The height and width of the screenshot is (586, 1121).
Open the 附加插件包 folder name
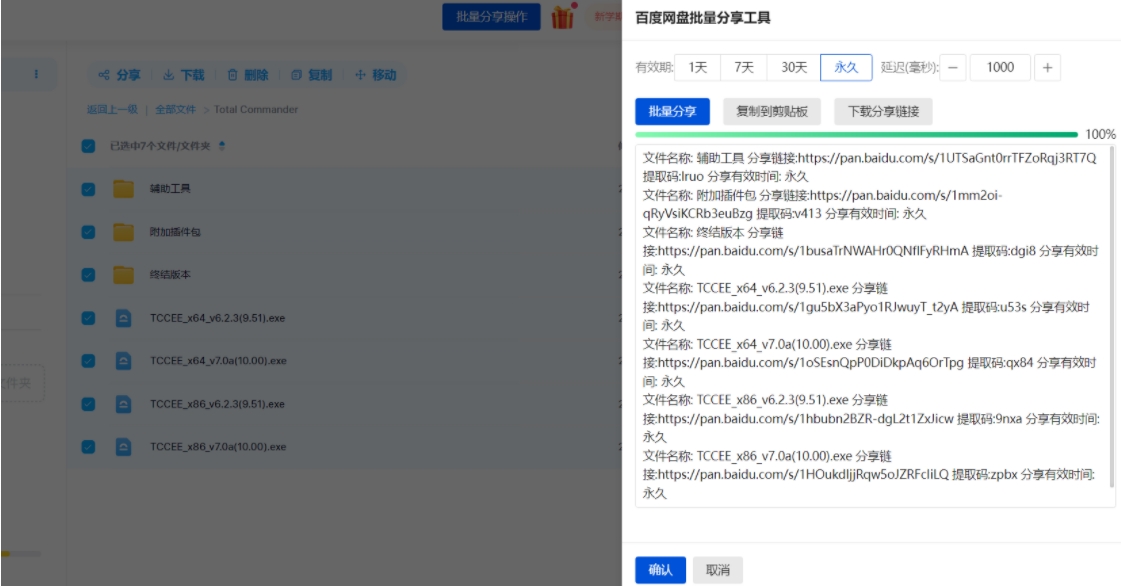point(175,232)
